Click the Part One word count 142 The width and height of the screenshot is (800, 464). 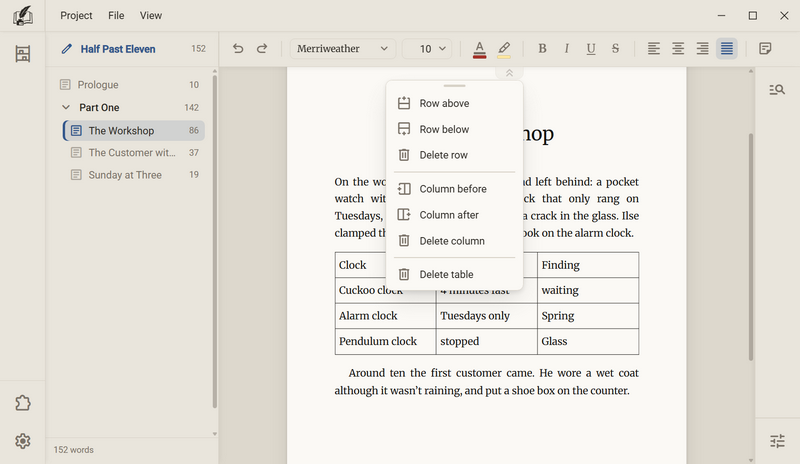click(x=191, y=108)
